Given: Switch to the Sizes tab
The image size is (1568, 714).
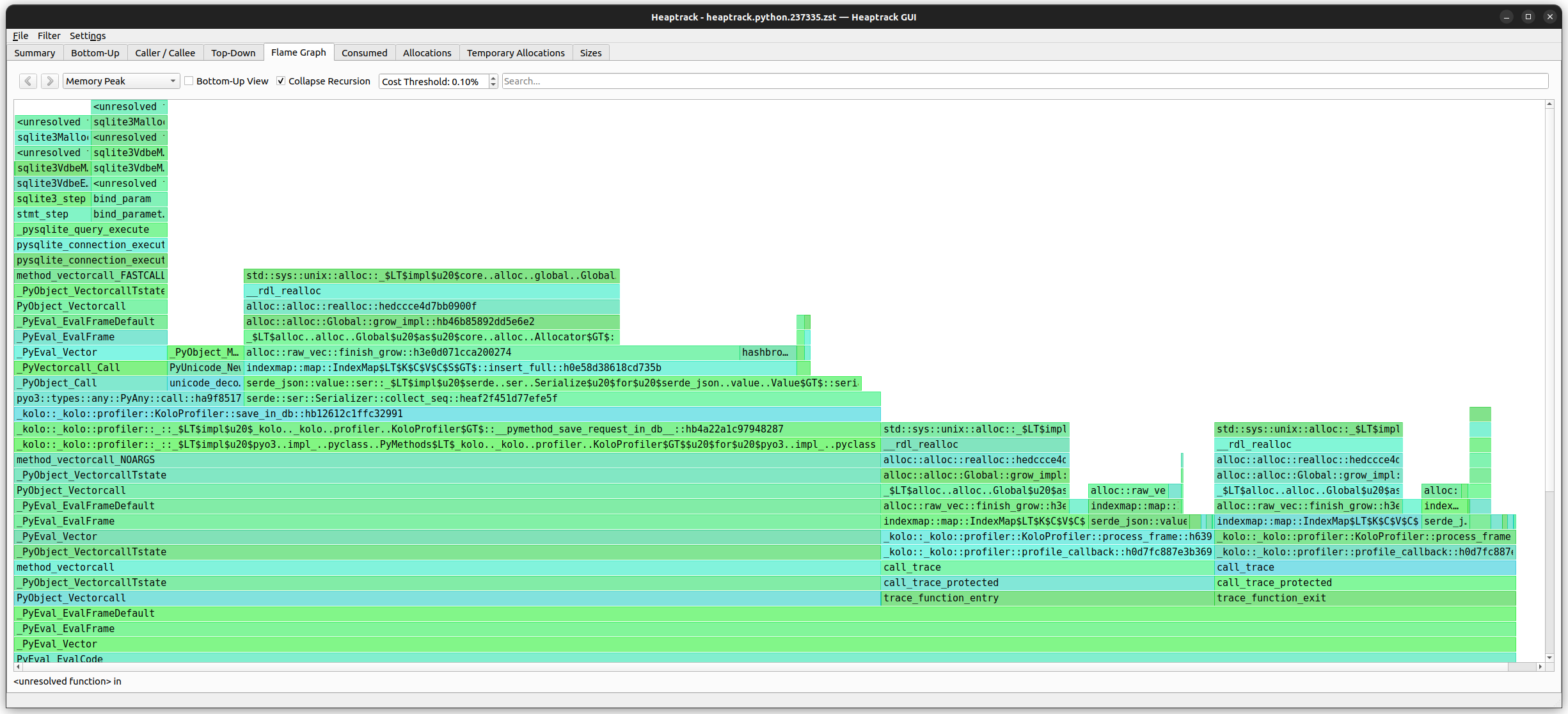Looking at the screenshot, I should (591, 53).
